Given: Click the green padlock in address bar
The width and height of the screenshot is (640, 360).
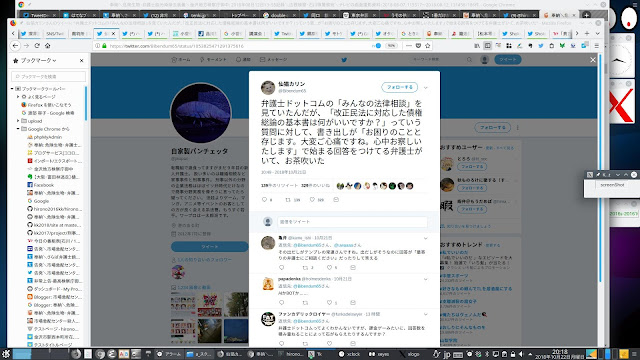Looking at the screenshot, I should point(104,46).
